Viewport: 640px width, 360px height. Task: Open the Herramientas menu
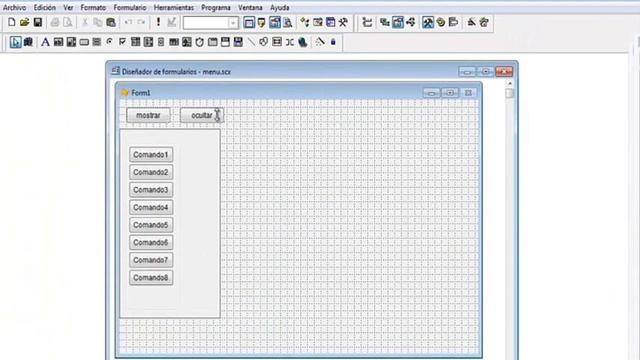click(x=174, y=7)
